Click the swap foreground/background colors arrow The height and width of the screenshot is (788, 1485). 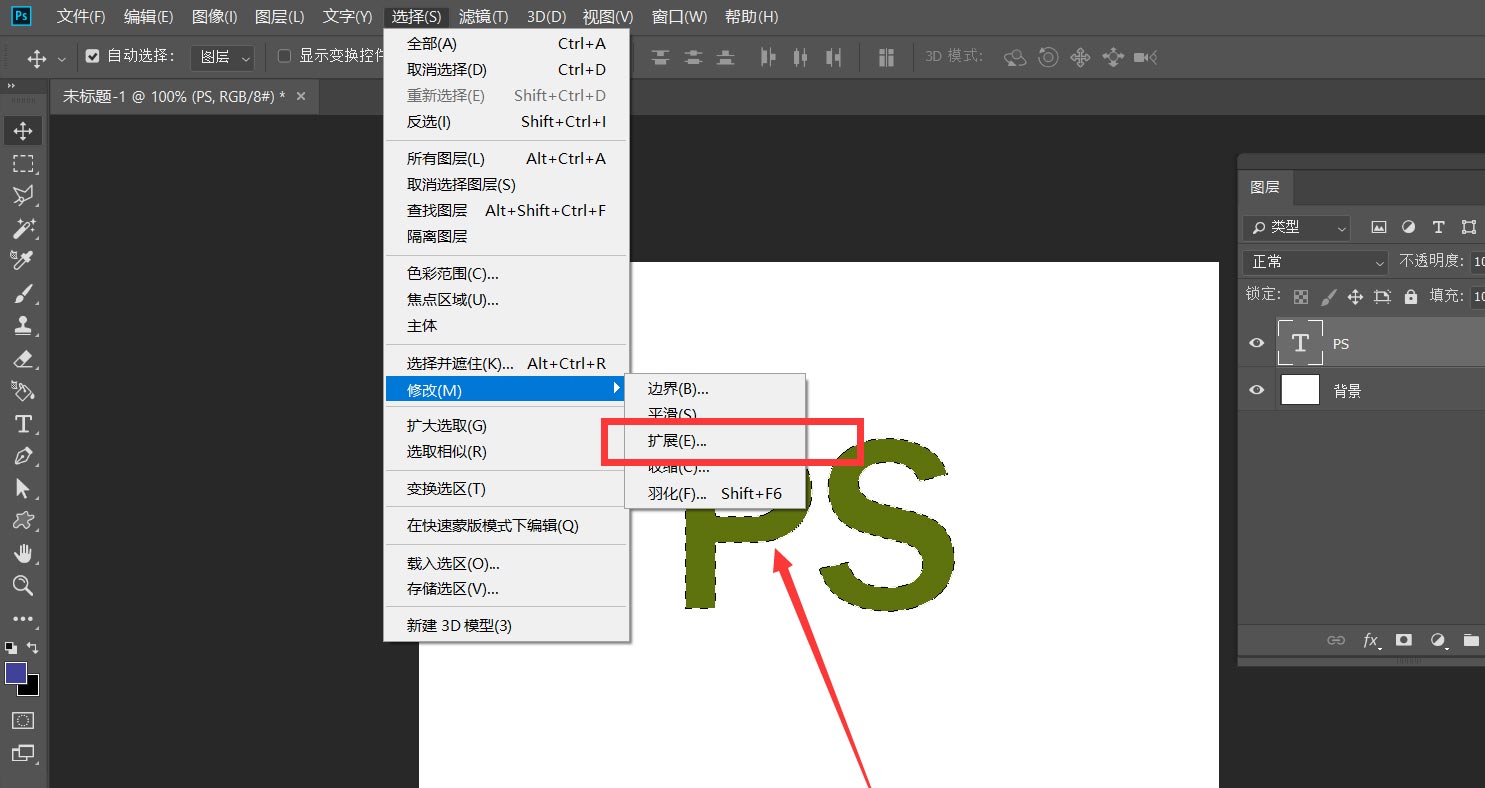pyautogui.click(x=33, y=648)
